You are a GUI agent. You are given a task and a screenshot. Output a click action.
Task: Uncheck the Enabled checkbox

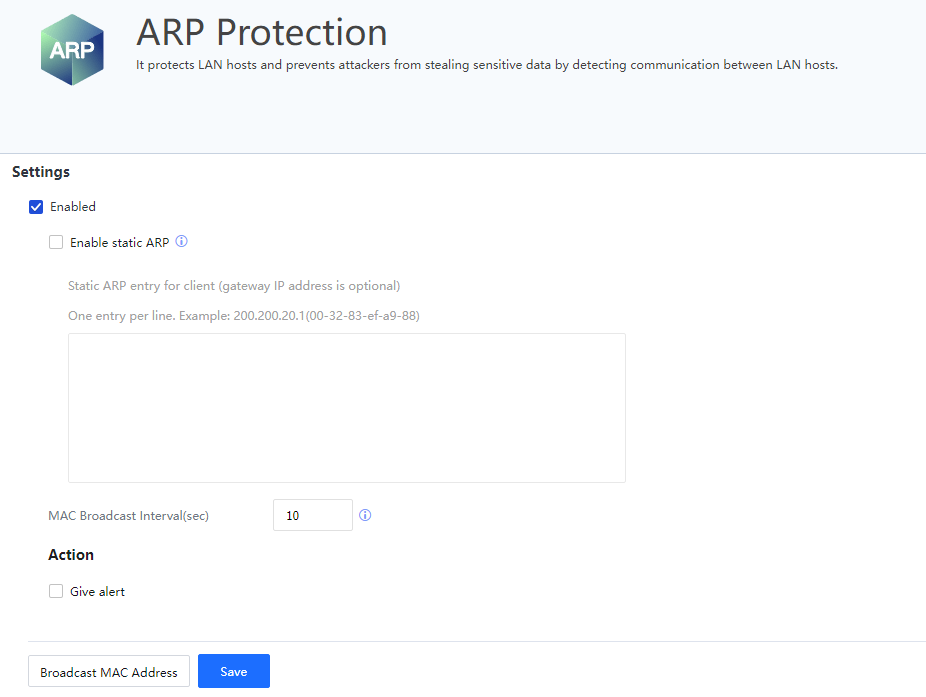point(36,207)
